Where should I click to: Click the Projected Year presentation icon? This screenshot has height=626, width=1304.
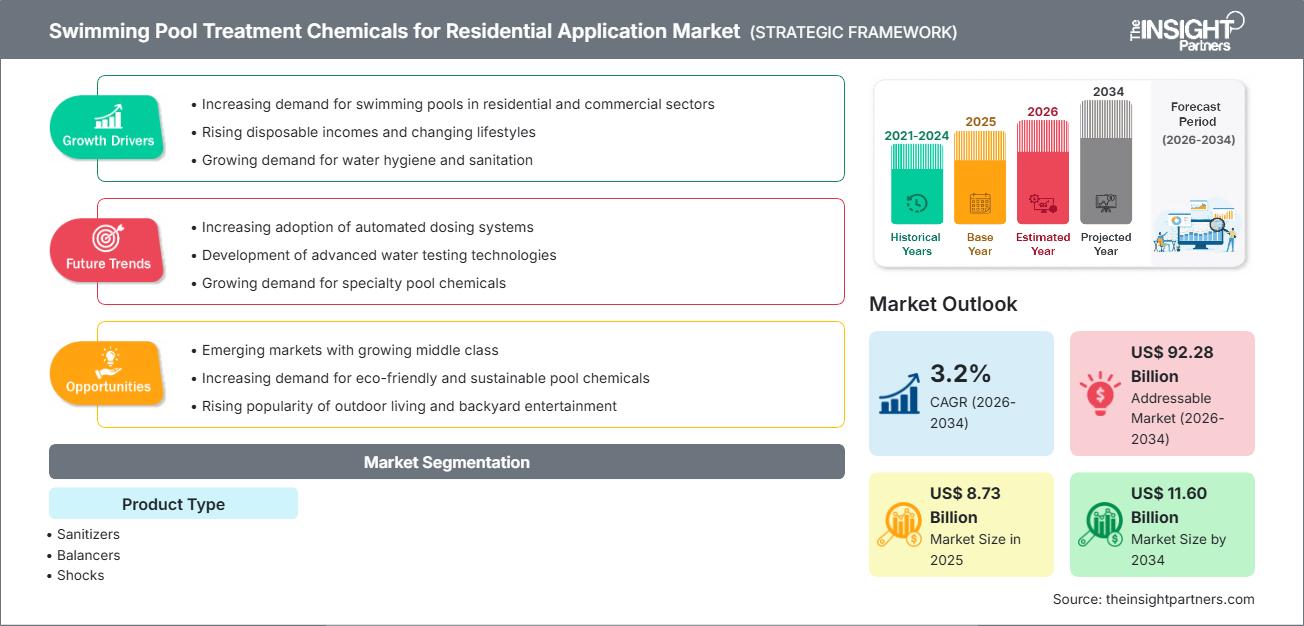point(1106,203)
